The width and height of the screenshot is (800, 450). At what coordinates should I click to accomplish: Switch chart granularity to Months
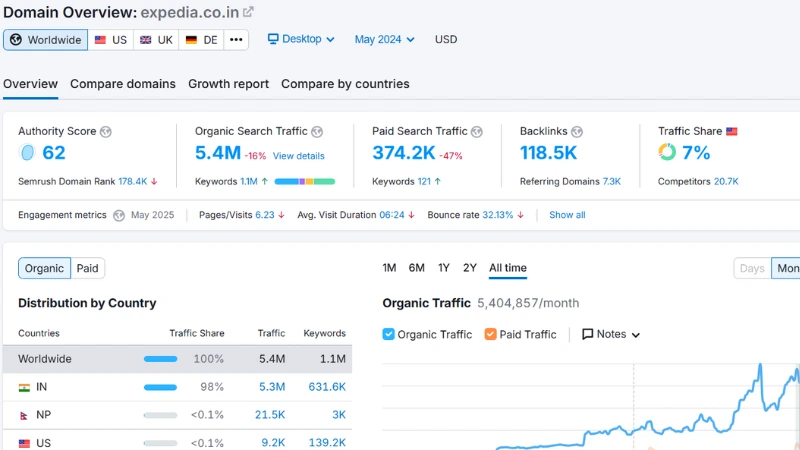pyautogui.click(x=786, y=268)
